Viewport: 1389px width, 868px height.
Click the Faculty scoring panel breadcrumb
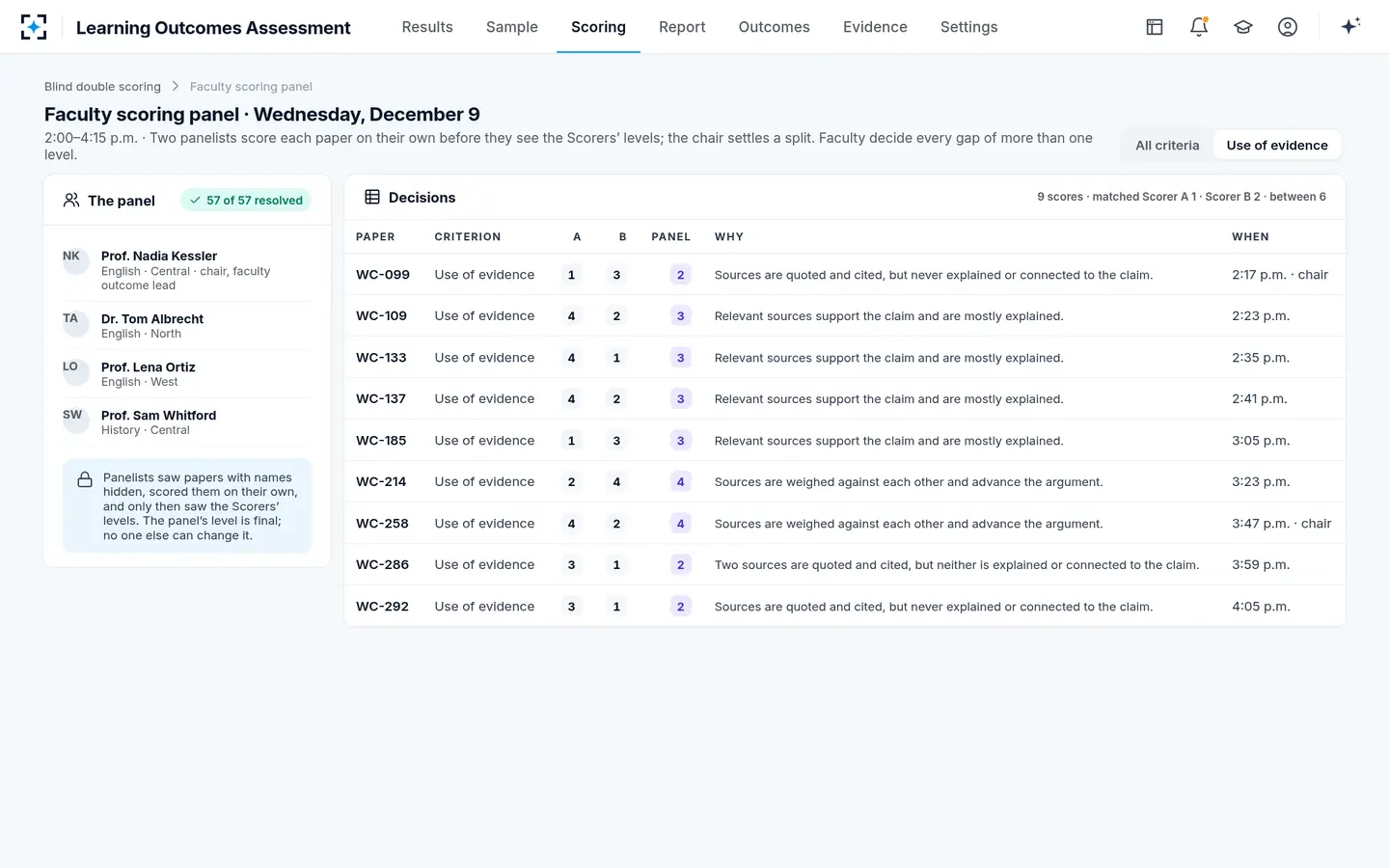coord(251,87)
